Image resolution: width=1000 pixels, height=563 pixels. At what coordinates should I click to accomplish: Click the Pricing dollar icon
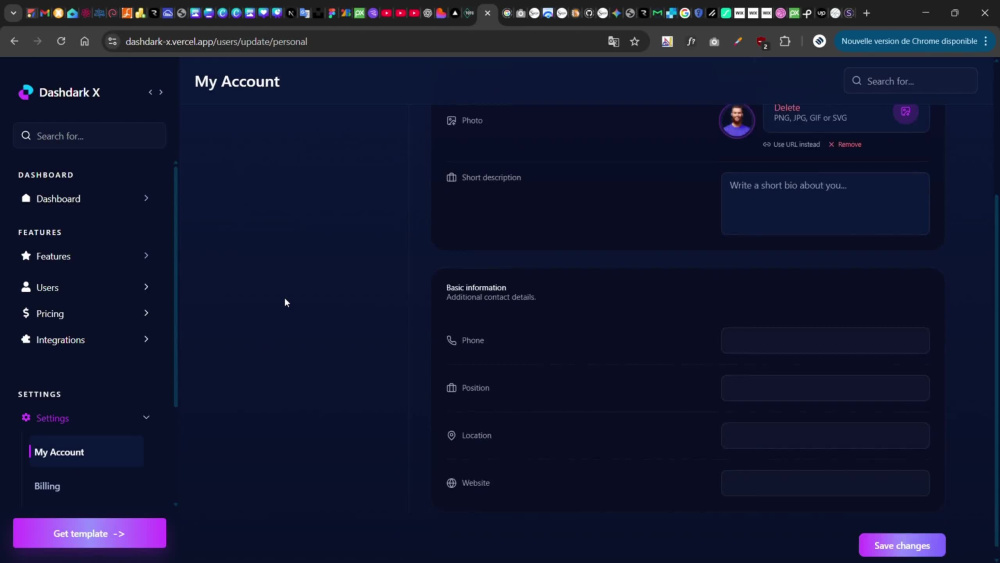(x=26, y=313)
